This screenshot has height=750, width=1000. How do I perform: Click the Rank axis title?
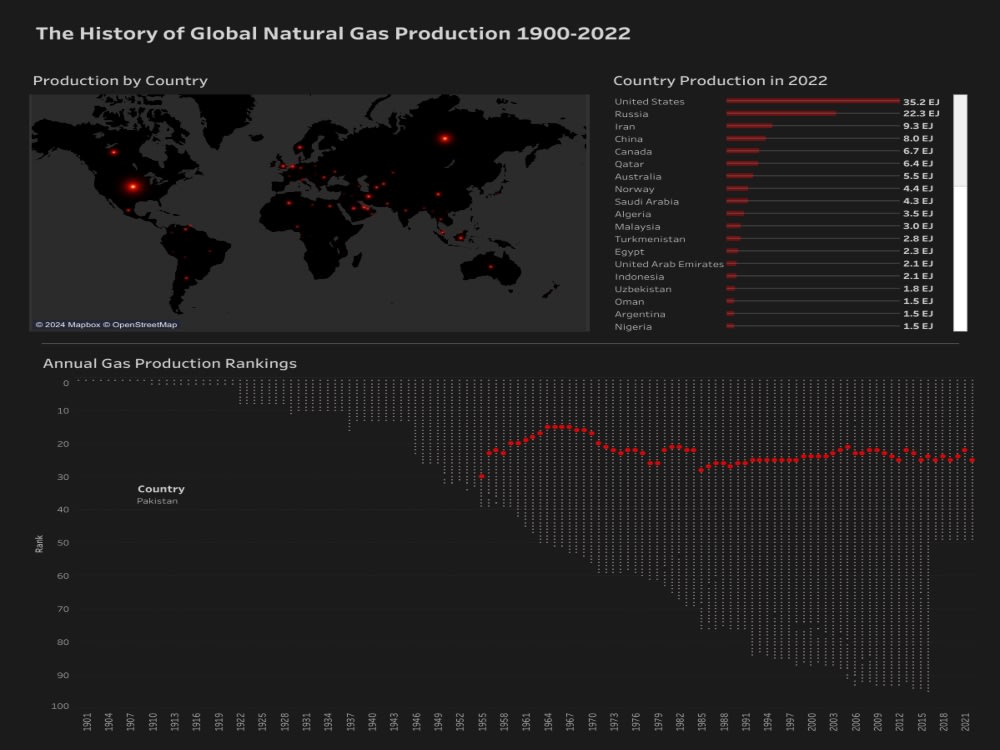pyautogui.click(x=40, y=543)
